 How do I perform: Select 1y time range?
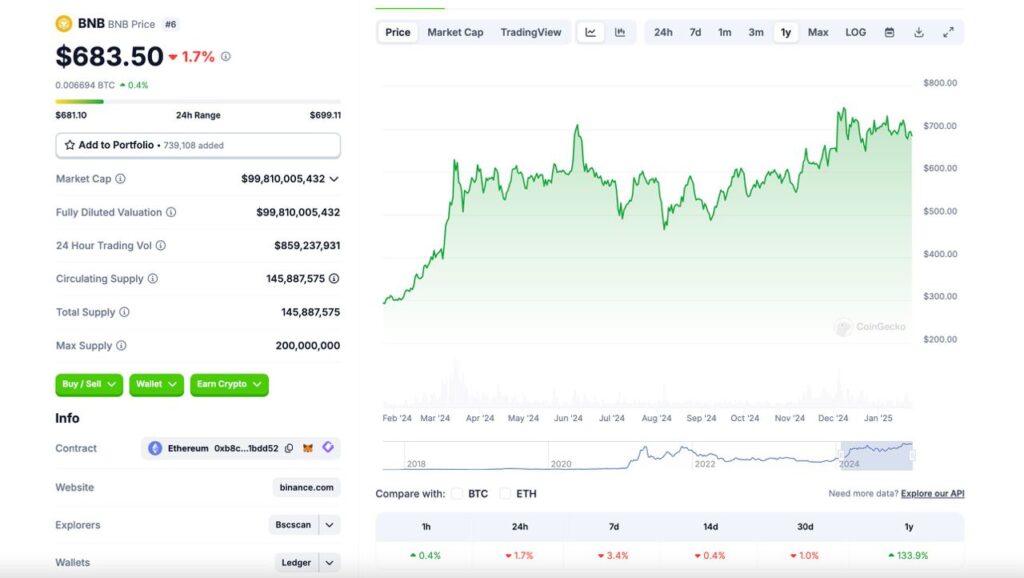786,32
